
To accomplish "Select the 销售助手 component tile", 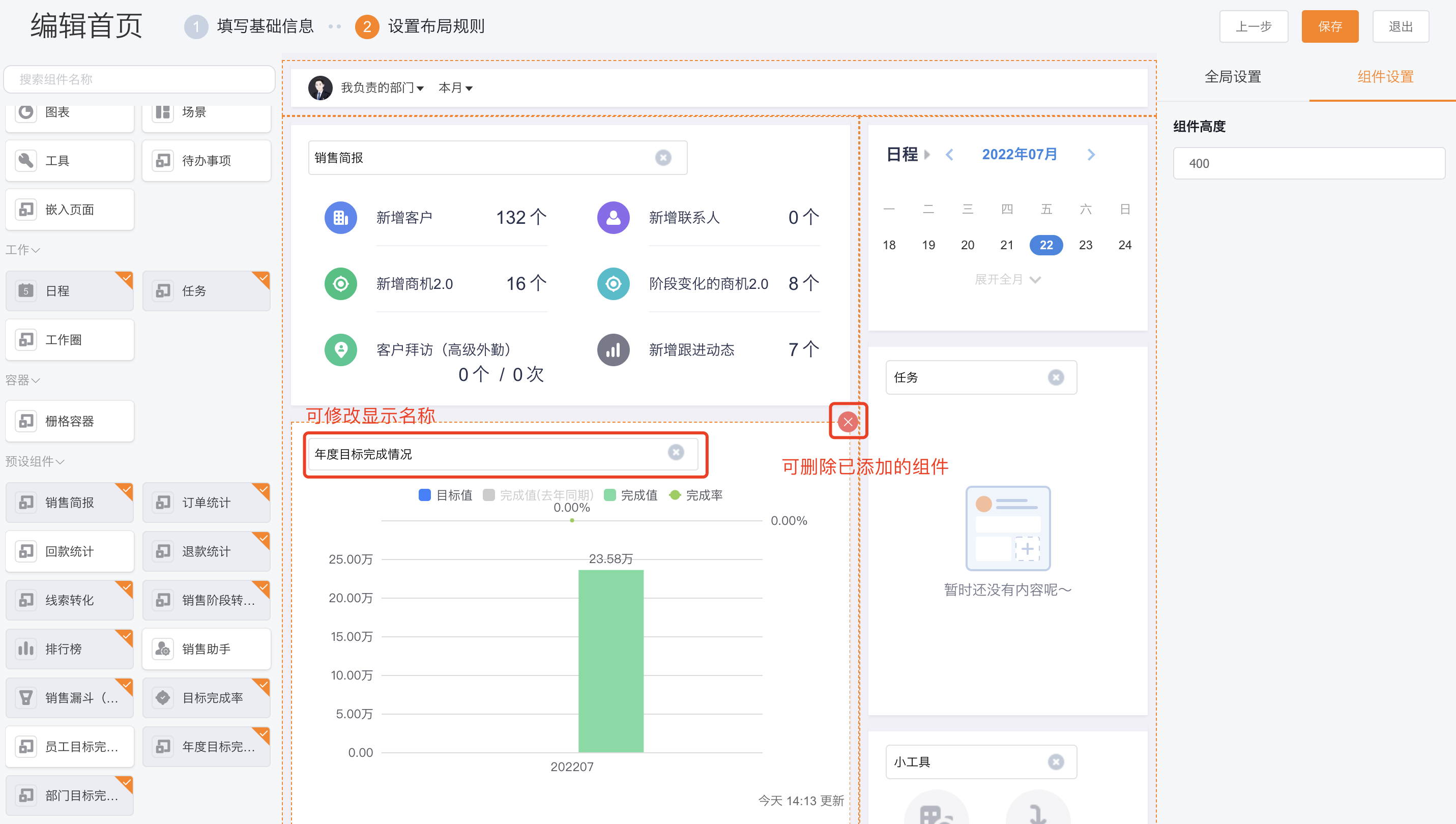I will [206, 649].
